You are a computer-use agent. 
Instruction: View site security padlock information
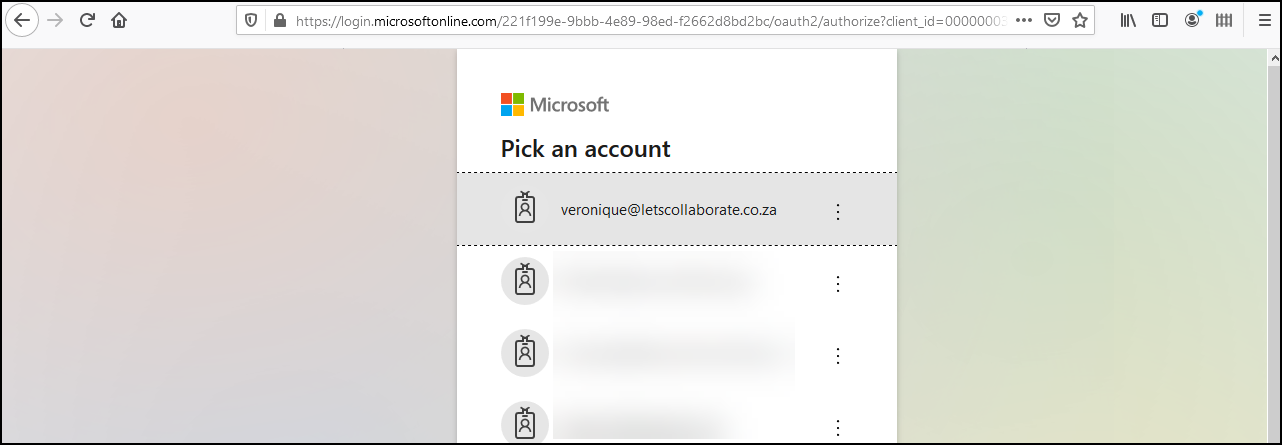[x=279, y=20]
